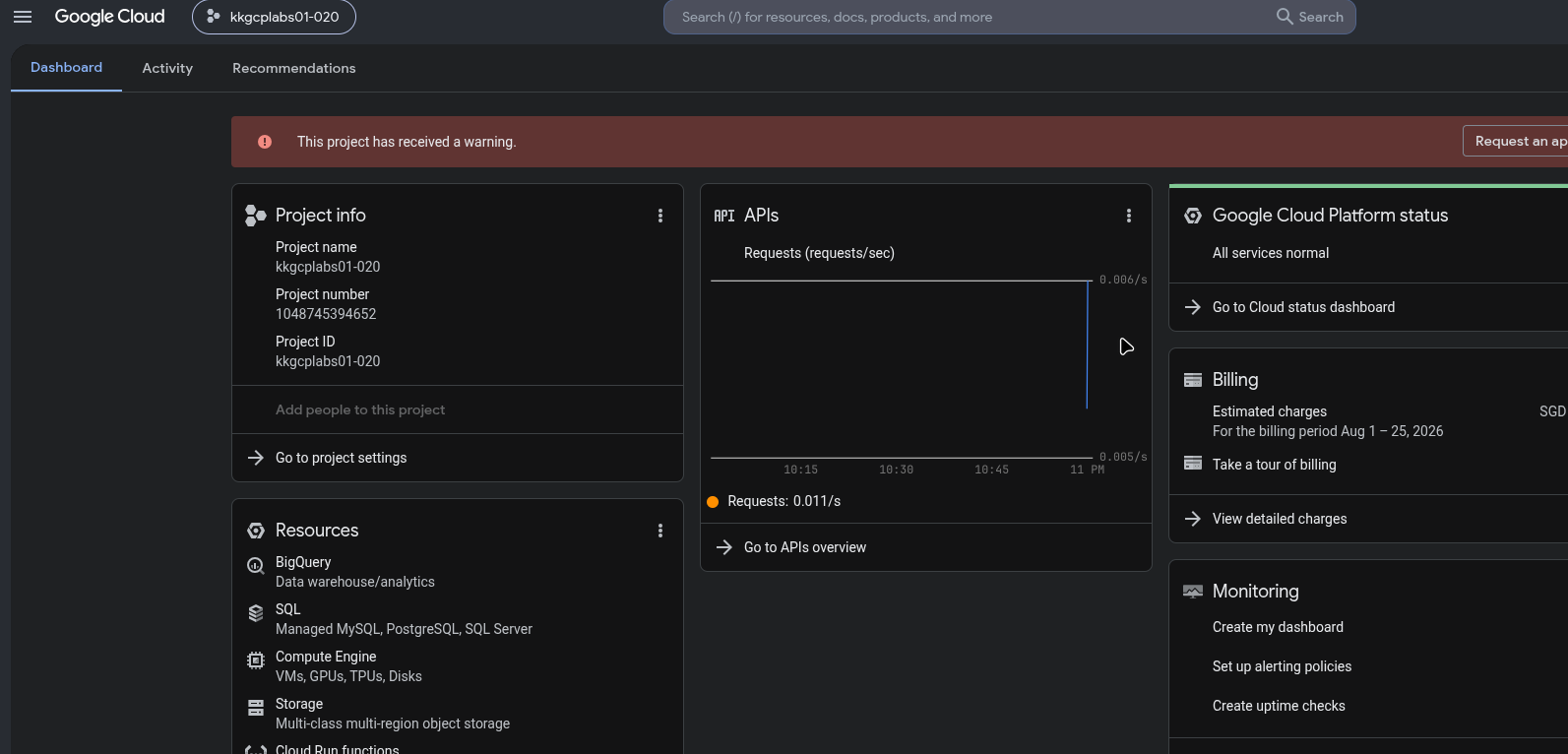Image resolution: width=1568 pixels, height=754 pixels.
Task: Click the Google Cloud Platform status icon
Action: click(x=1193, y=216)
